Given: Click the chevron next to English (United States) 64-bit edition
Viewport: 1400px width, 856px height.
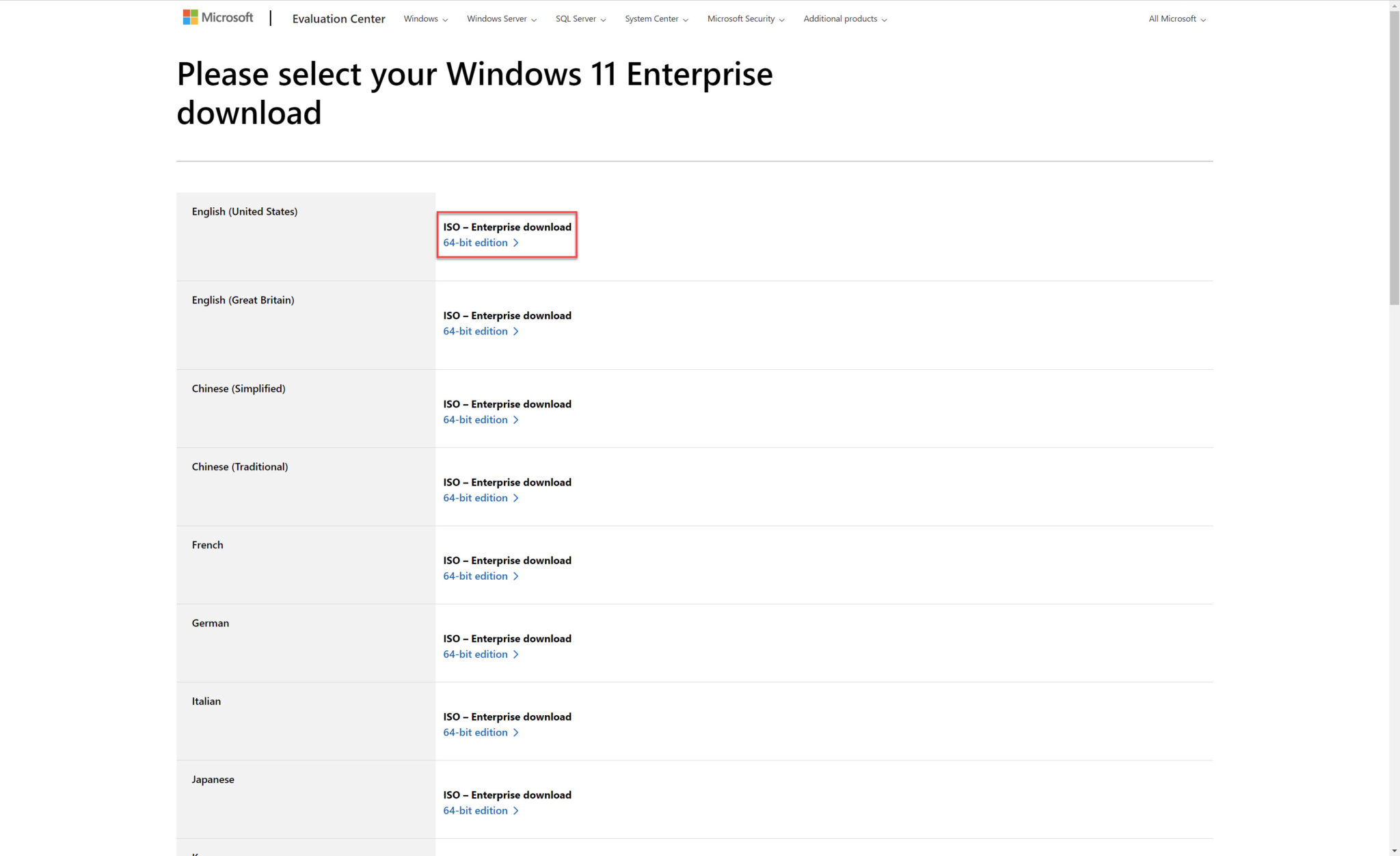Looking at the screenshot, I should tap(517, 243).
